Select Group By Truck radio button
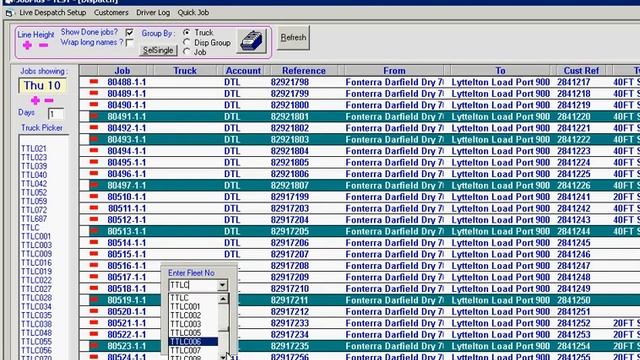 tap(187, 32)
